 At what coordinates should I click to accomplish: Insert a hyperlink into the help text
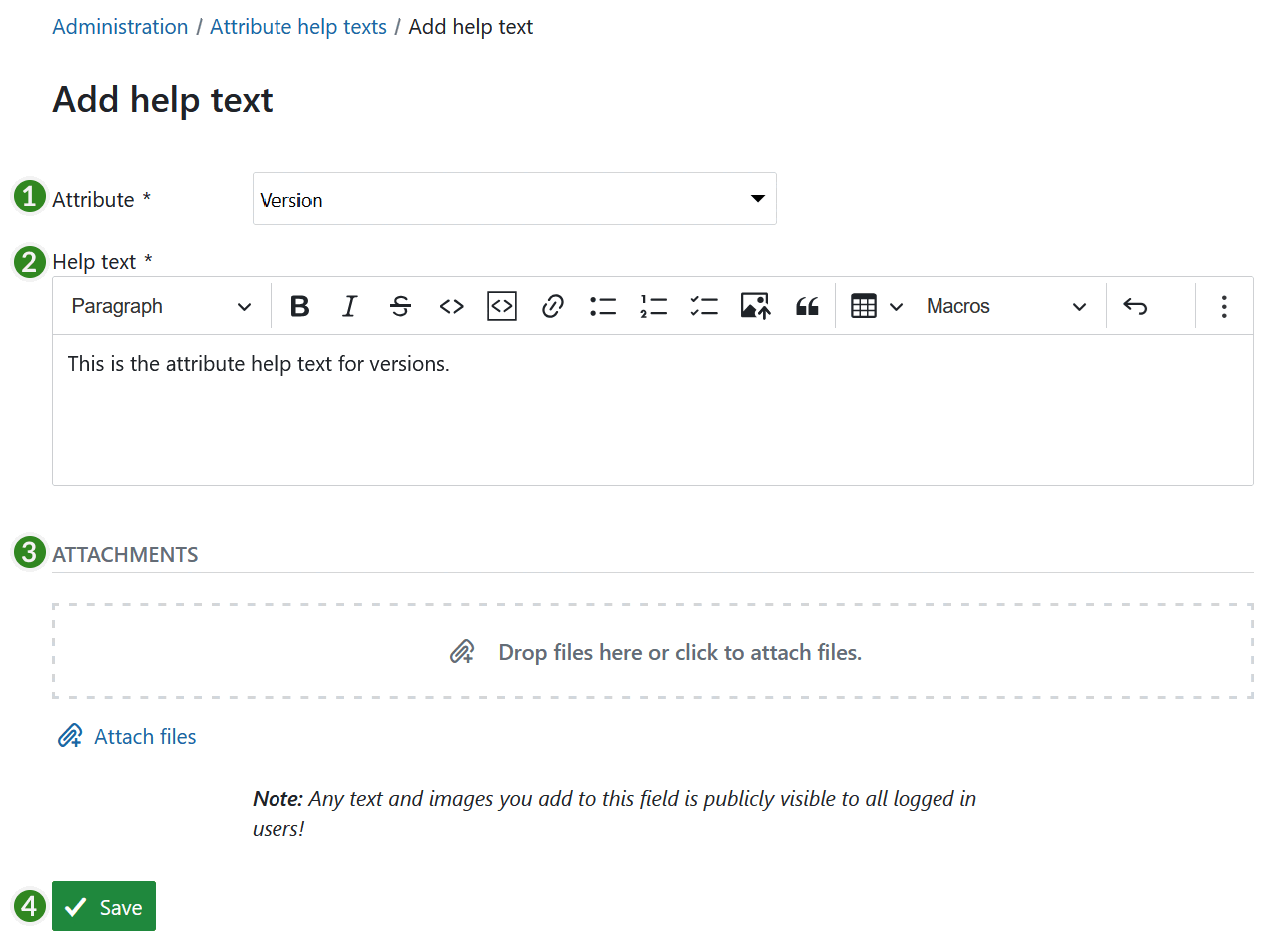pos(552,306)
